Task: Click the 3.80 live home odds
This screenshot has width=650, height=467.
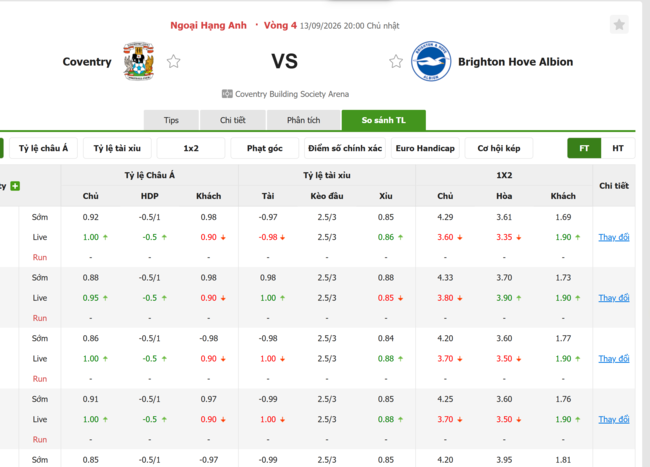Action: click(445, 298)
